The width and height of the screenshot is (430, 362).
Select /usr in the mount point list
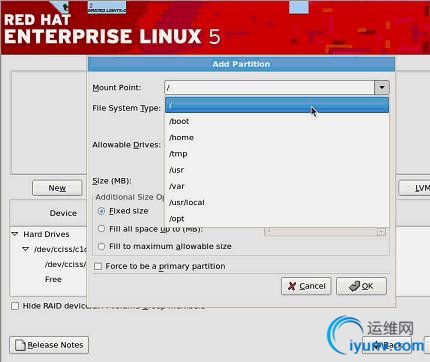277,170
